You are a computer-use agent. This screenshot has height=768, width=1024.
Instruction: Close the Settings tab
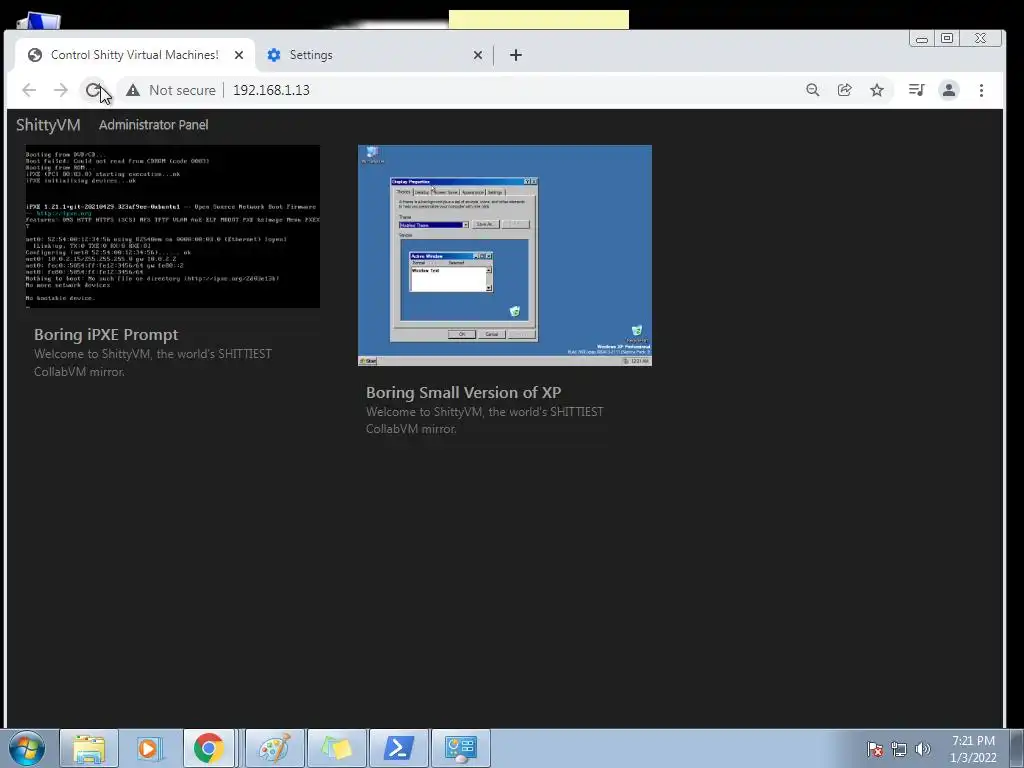478,55
